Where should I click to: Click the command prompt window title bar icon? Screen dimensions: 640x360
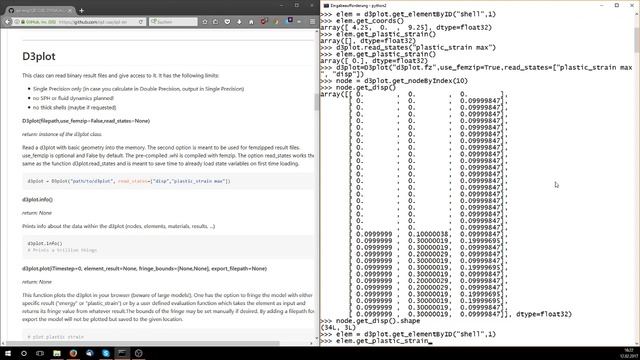click(326, 5)
